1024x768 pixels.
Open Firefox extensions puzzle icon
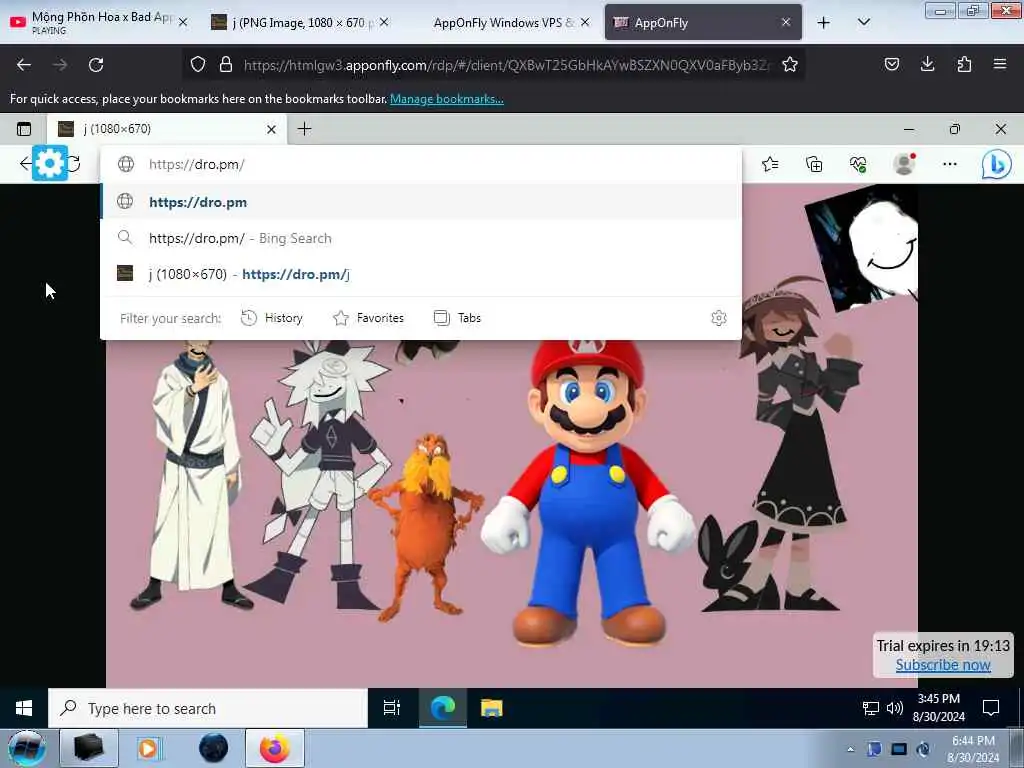(964, 64)
